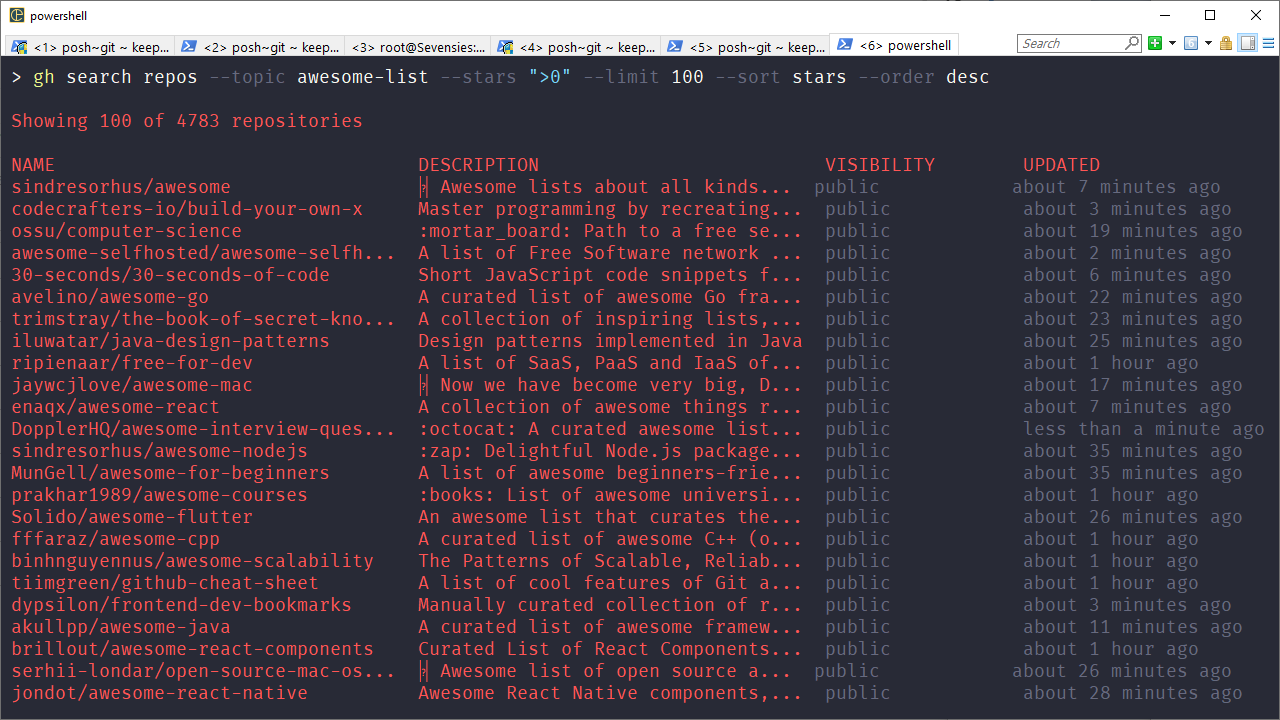Click the magnifier icon in search box

[1132, 43]
